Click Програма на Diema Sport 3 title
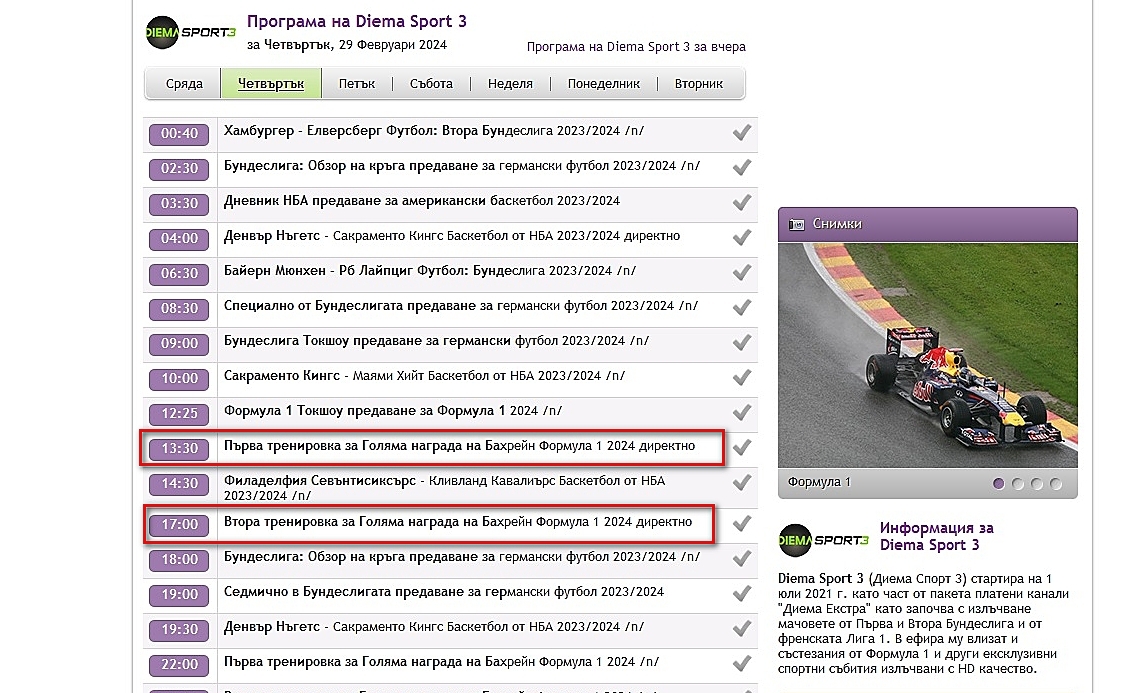The image size is (1125, 693). pos(357,22)
